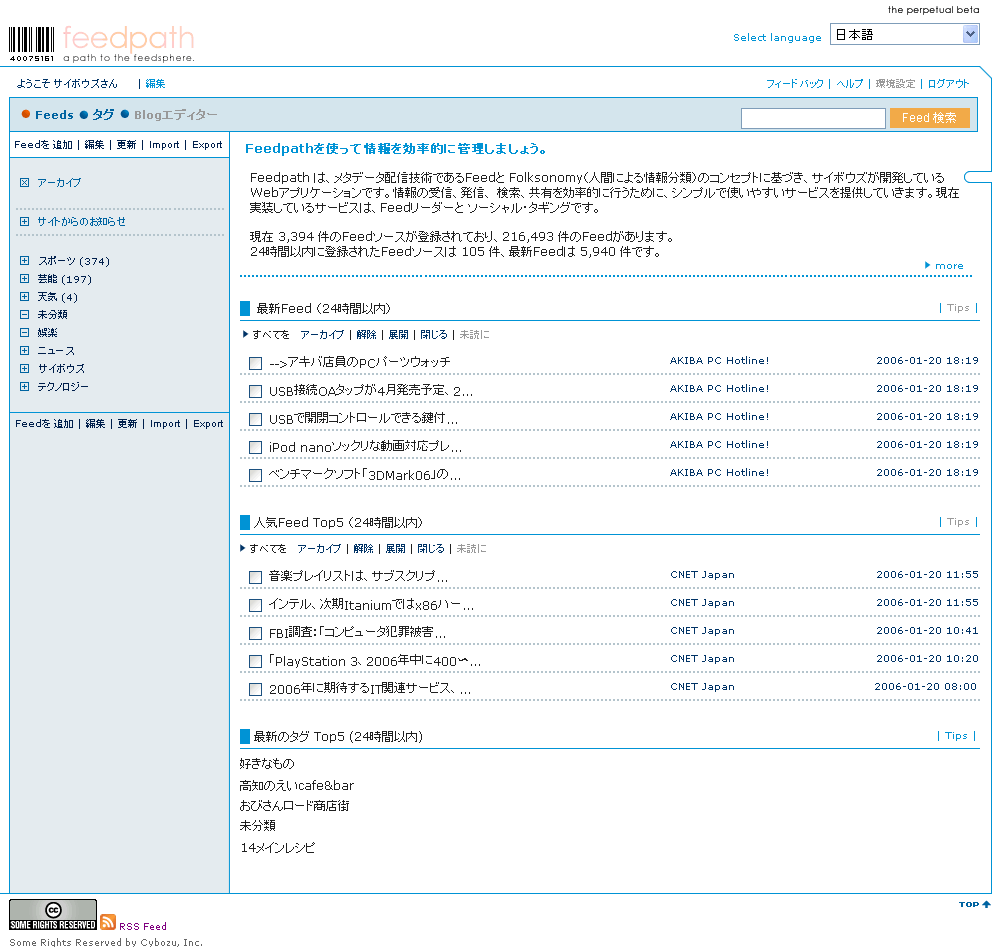Expand the 芸能 (197) folder
Screen dimensions: 1000x947
click(x=24, y=278)
